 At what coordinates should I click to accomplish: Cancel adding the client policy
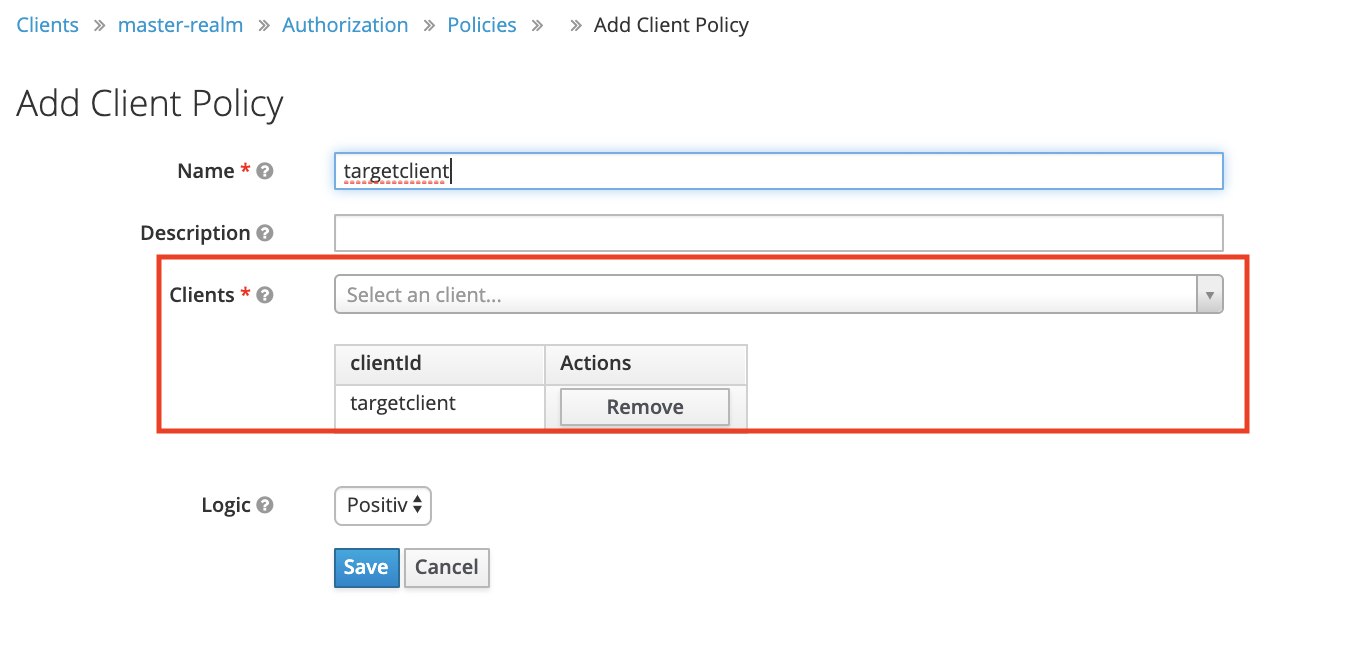coord(446,567)
